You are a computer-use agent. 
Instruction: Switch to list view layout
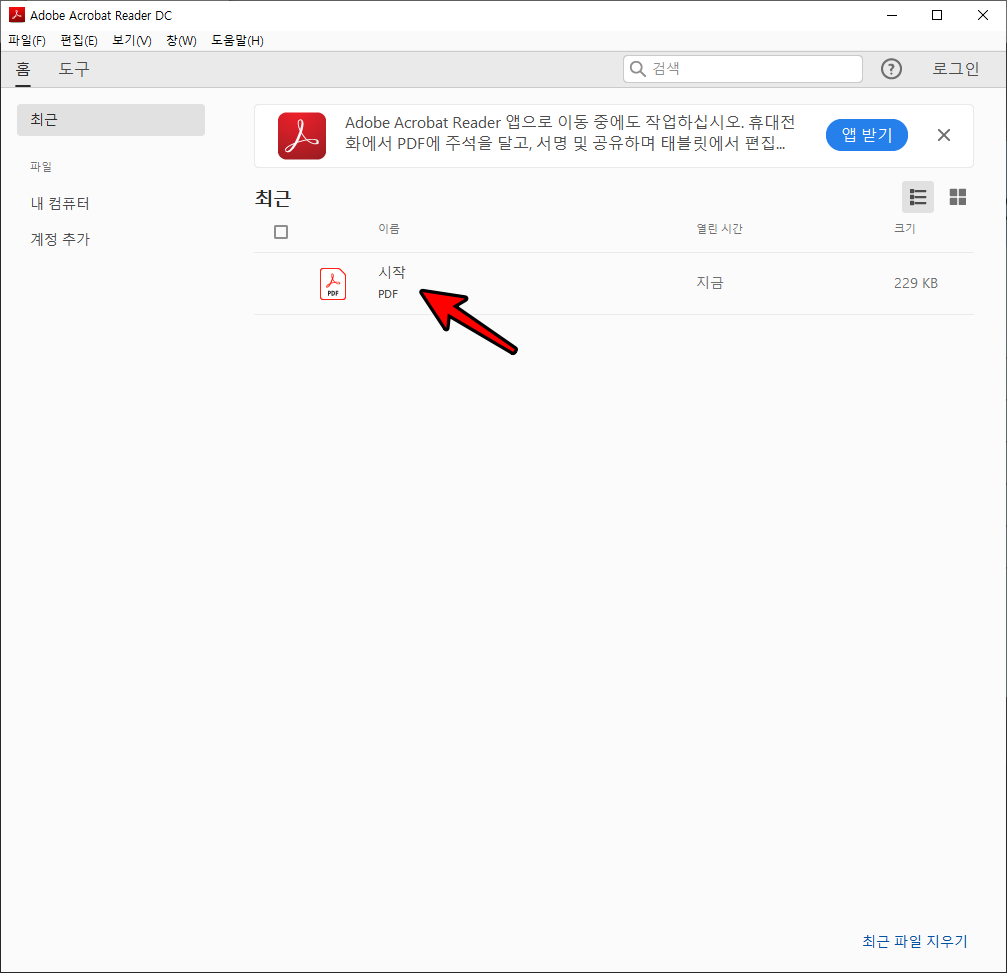coord(918,197)
